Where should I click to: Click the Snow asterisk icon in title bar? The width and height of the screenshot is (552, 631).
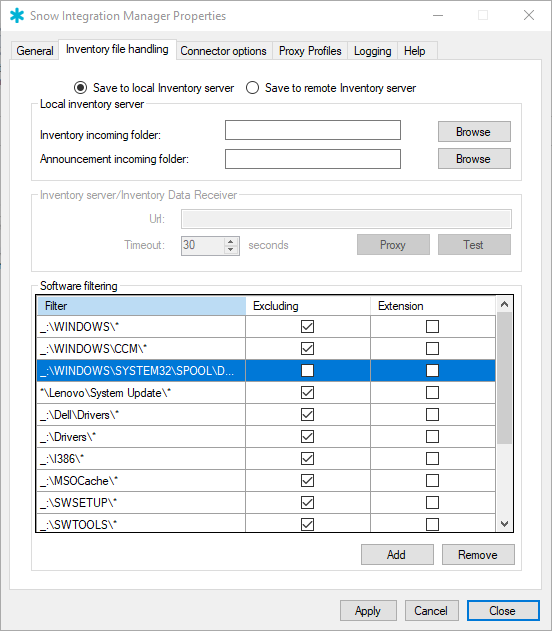point(16,16)
